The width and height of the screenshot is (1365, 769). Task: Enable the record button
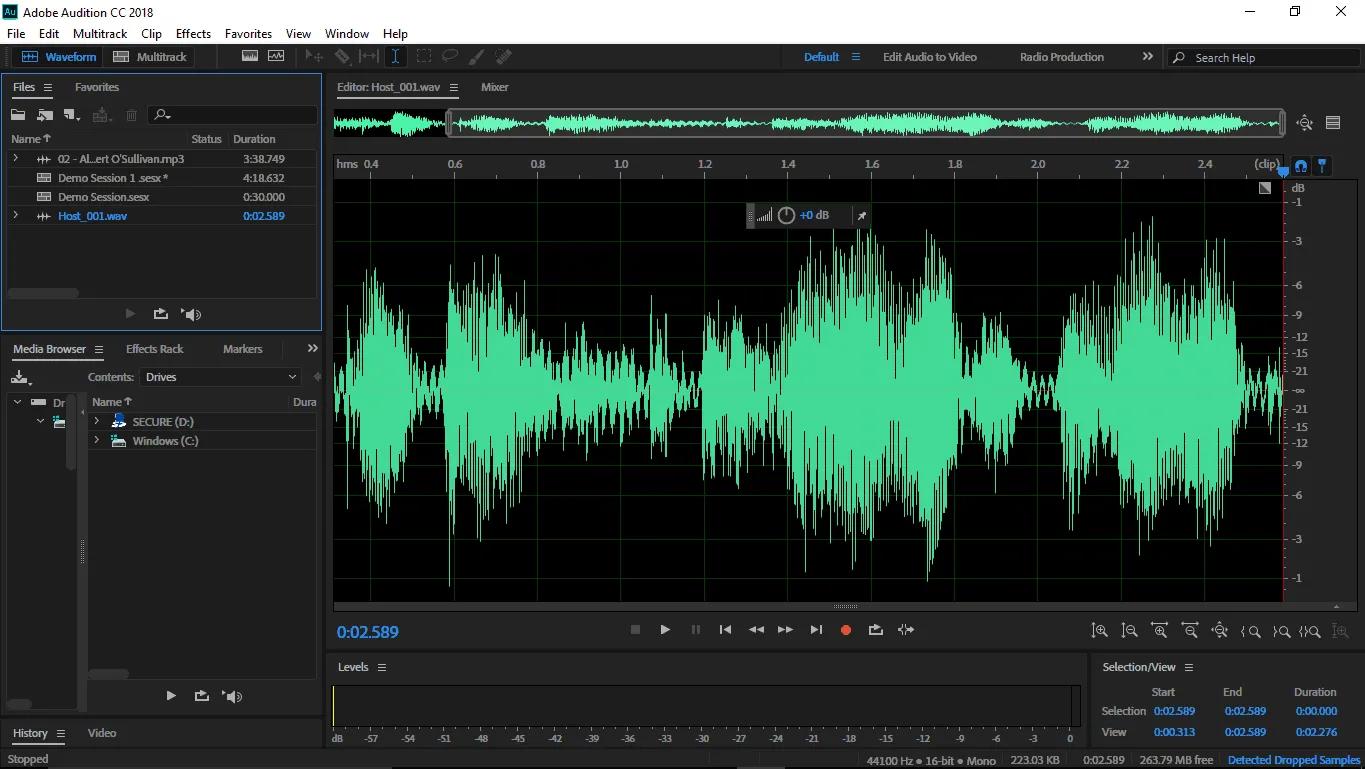click(x=845, y=629)
